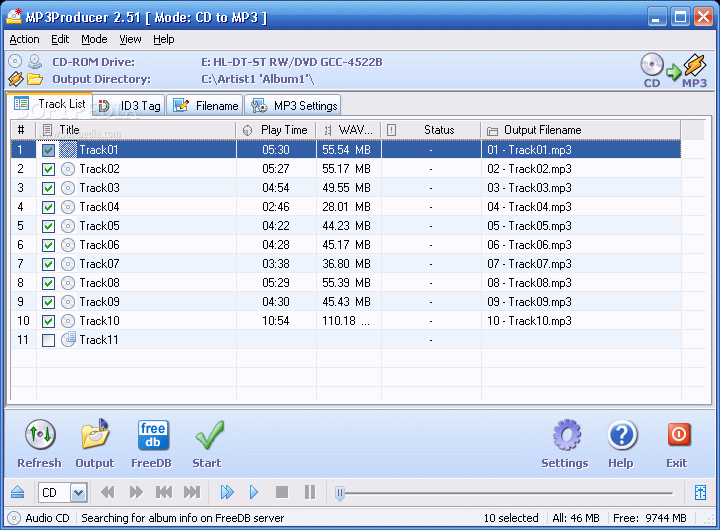This screenshot has width=720, height=530.
Task: Open the Help menu
Action: pos(163,39)
